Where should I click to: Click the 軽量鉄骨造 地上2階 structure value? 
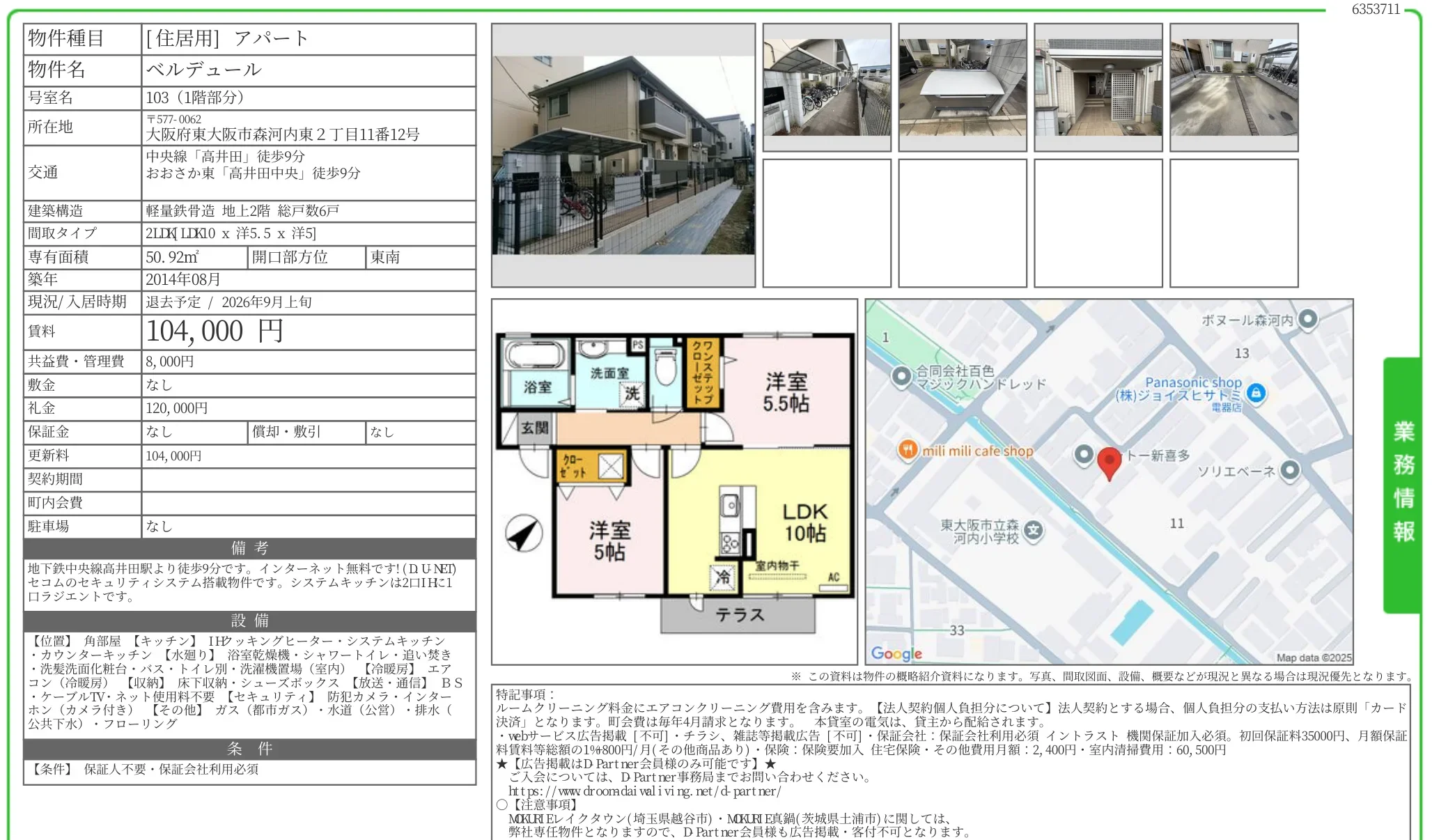(242, 210)
